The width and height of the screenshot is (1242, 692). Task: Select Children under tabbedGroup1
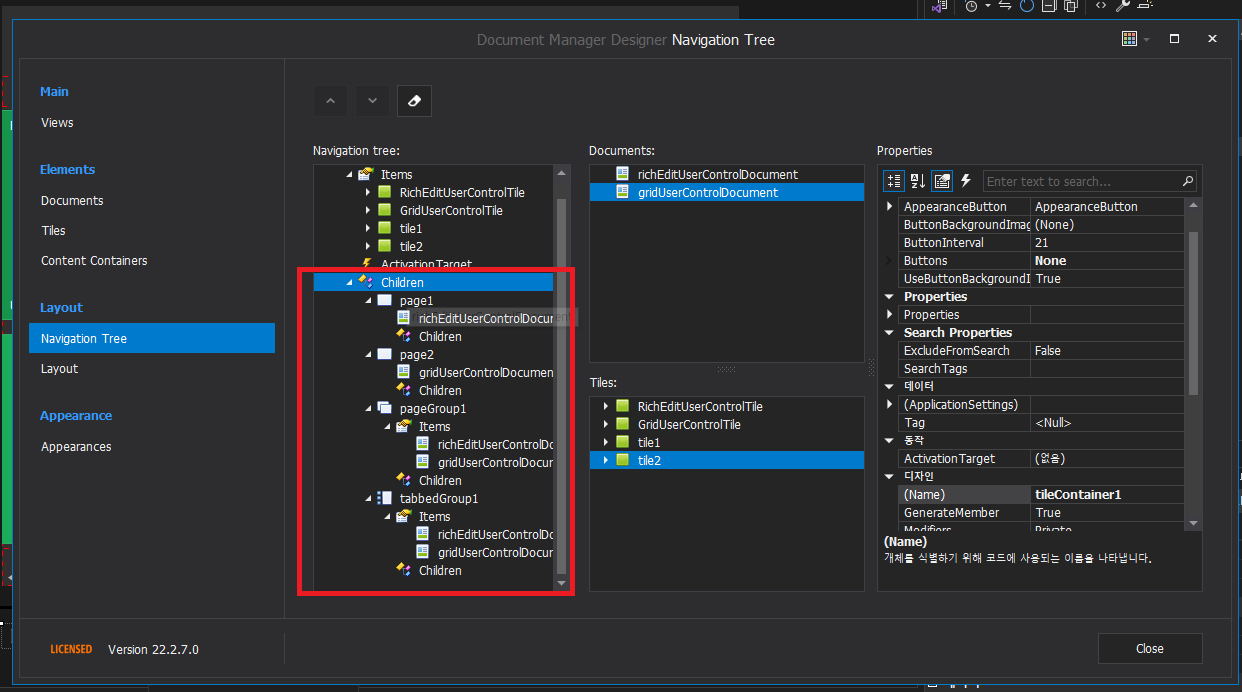point(440,570)
